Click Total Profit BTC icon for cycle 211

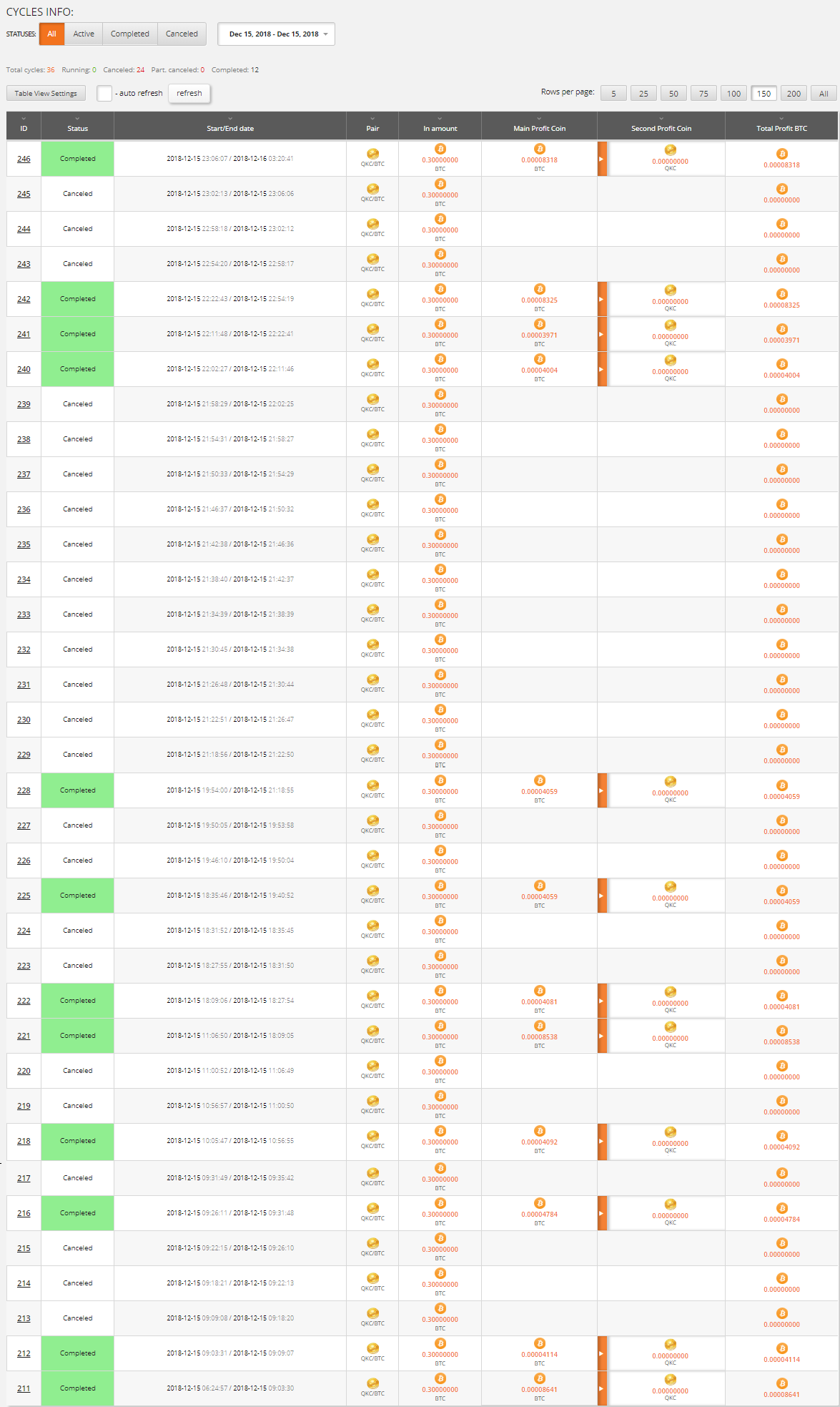point(782,1383)
